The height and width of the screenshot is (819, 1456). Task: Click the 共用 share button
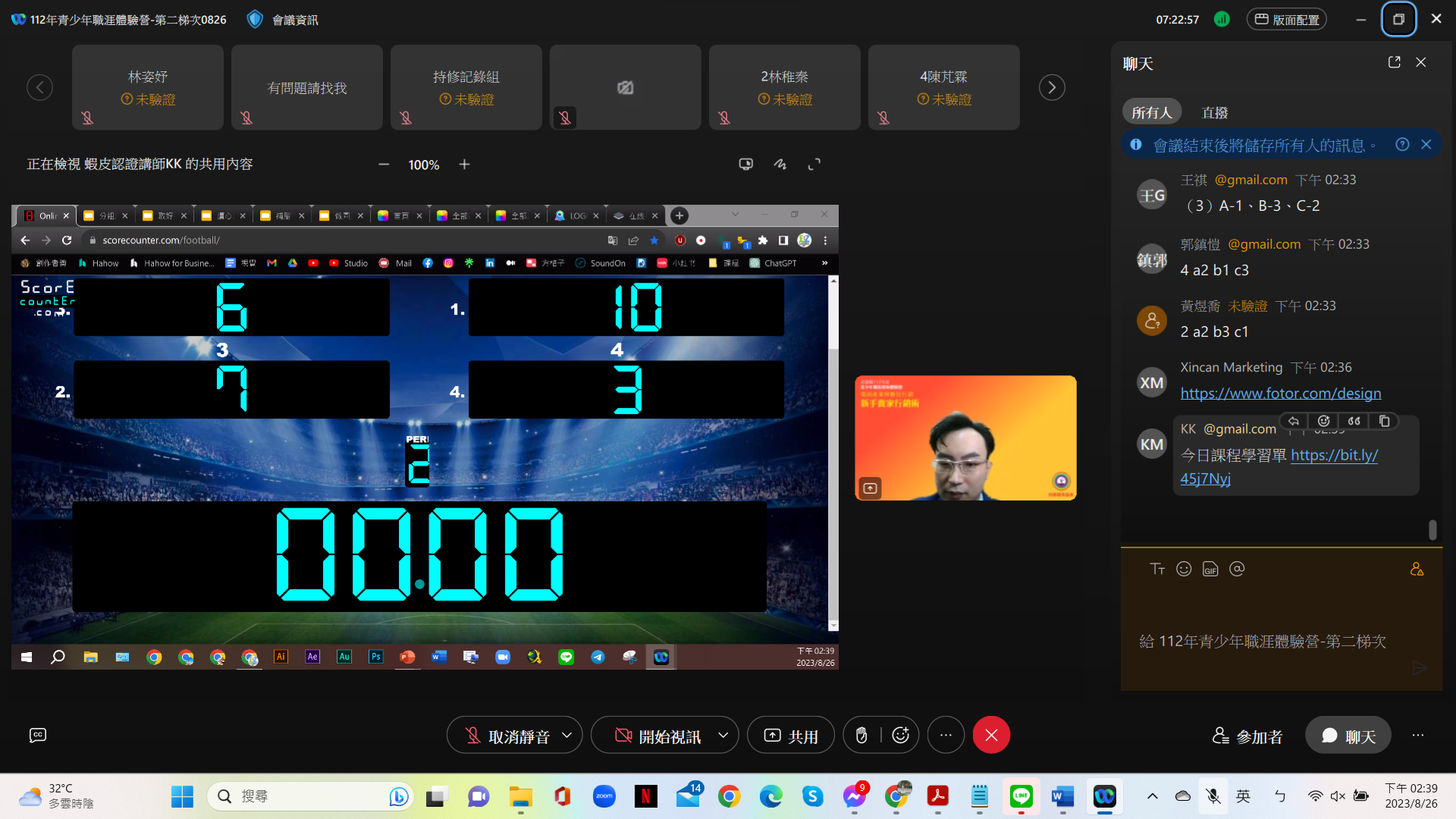790,736
